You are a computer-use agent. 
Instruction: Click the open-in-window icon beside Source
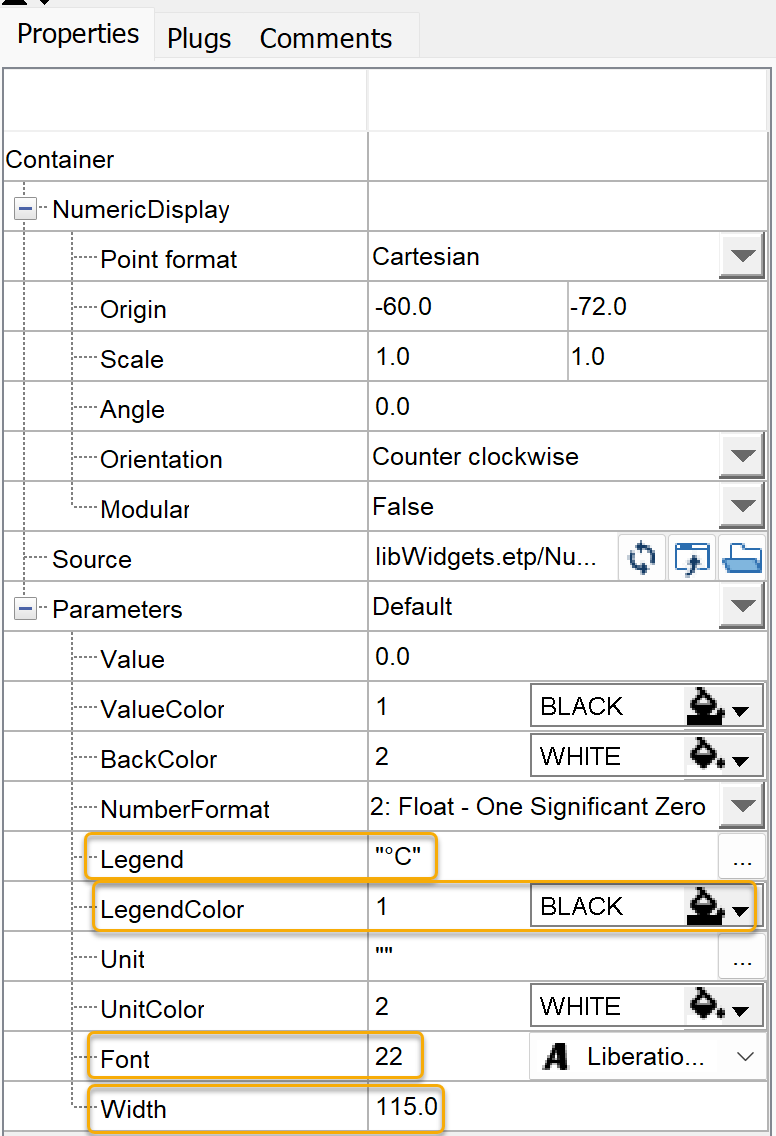(x=692, y=558)
